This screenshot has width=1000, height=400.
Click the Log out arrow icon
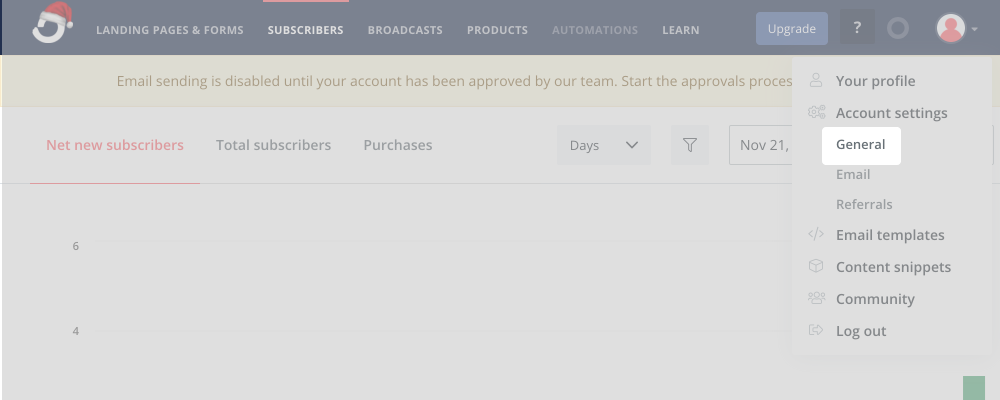[x=816, y=331]
